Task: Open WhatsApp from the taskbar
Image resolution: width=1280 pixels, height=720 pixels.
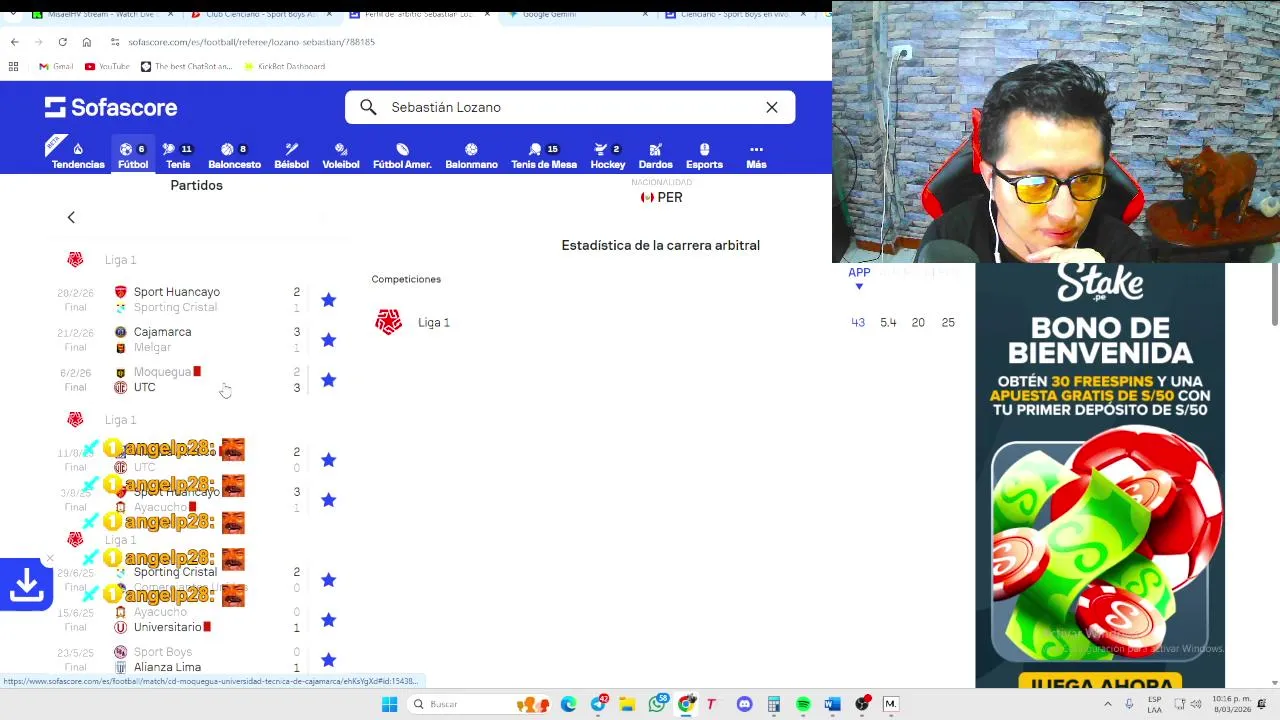Action: (x=657, y=704)
